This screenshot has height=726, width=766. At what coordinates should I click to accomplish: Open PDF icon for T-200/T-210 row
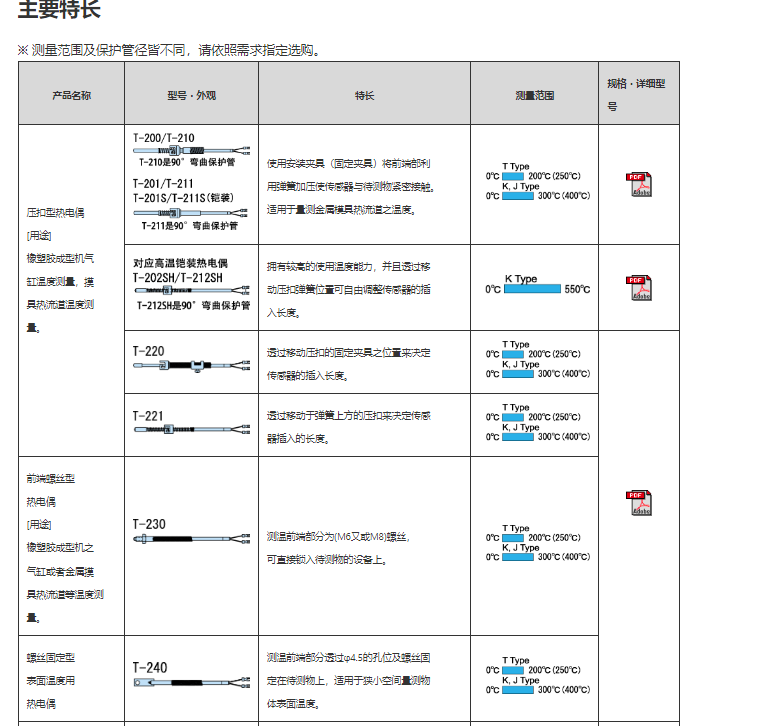[x=638, y=185]
